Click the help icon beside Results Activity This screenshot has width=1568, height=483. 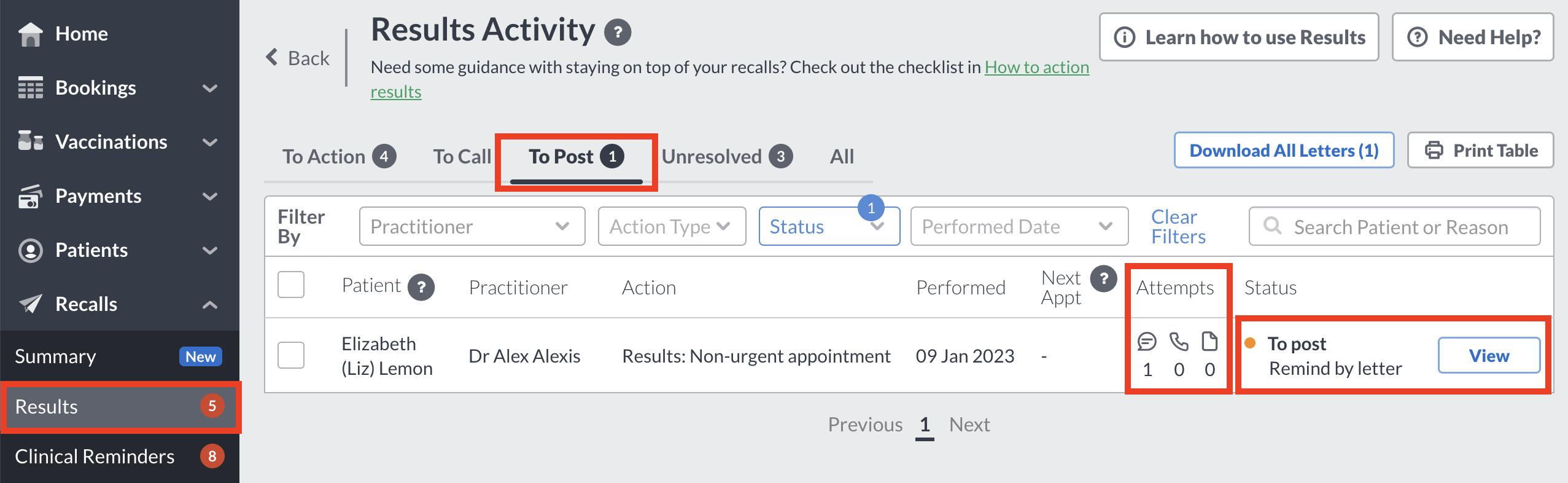(618, 33)
